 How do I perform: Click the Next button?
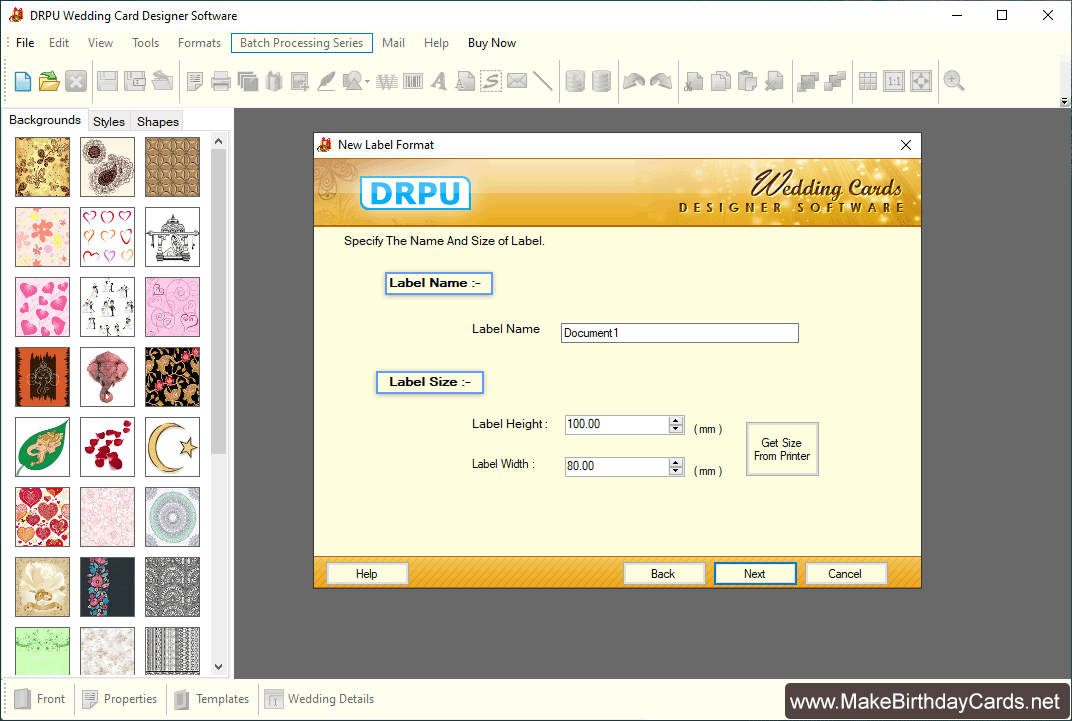pyautogui.click(x=755, y=573)
